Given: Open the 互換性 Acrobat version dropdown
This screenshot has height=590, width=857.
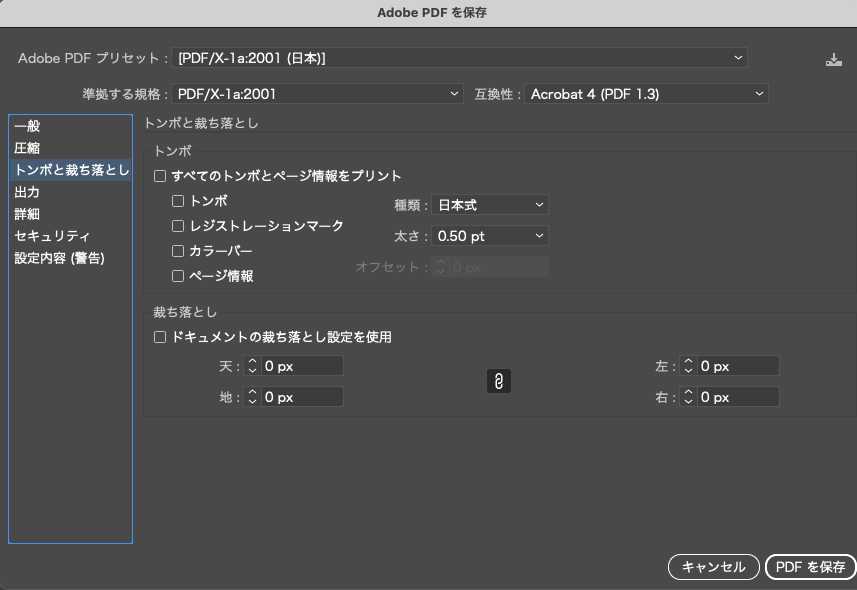Looking at the screenshot, I should [646, 94].
